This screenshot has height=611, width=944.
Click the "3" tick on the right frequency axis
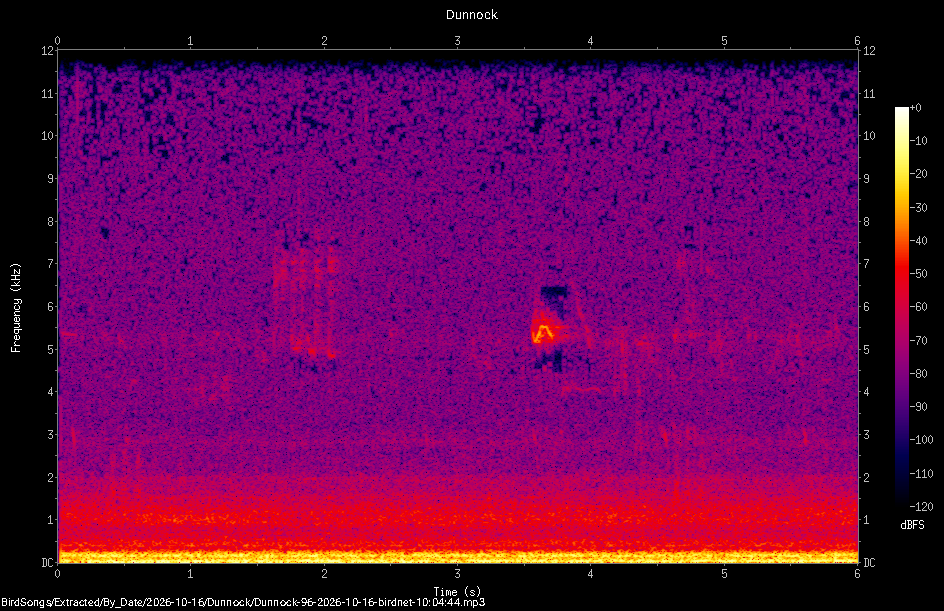click(866, 435)
